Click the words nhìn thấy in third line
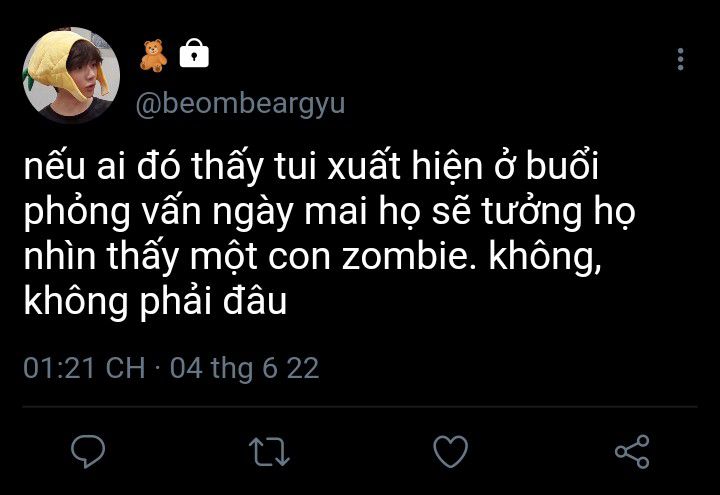Image resolution: width=720 pixels, height=495 pixels. 101,255
